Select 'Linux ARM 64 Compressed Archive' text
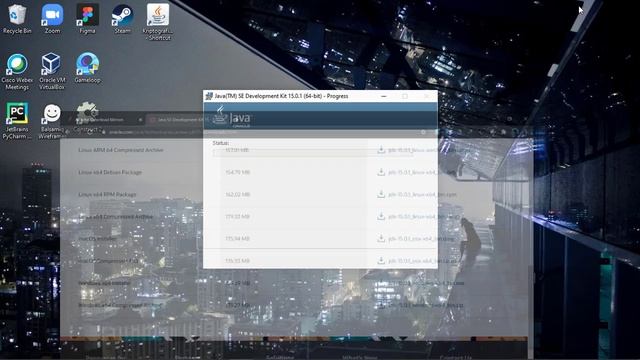640x360 pixels. pos(121,150)
